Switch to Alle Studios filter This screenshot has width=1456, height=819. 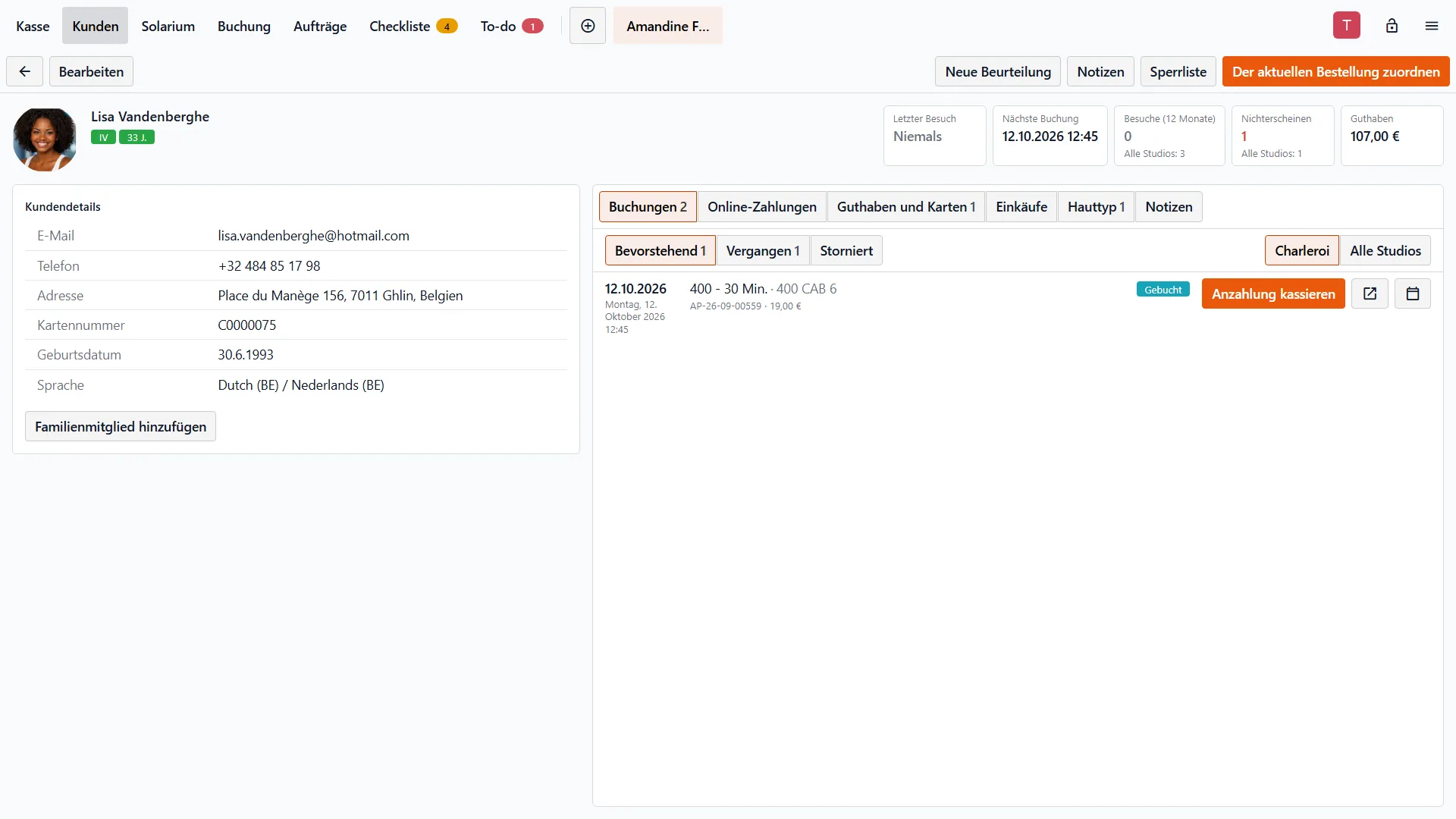click(1385, 250)
